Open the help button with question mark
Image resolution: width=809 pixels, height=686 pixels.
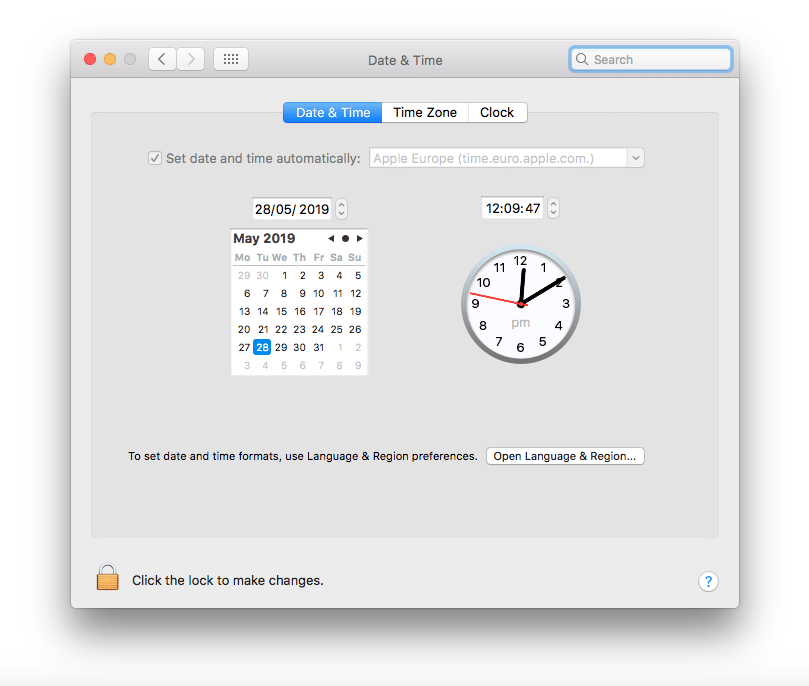(x=708, y=581)
